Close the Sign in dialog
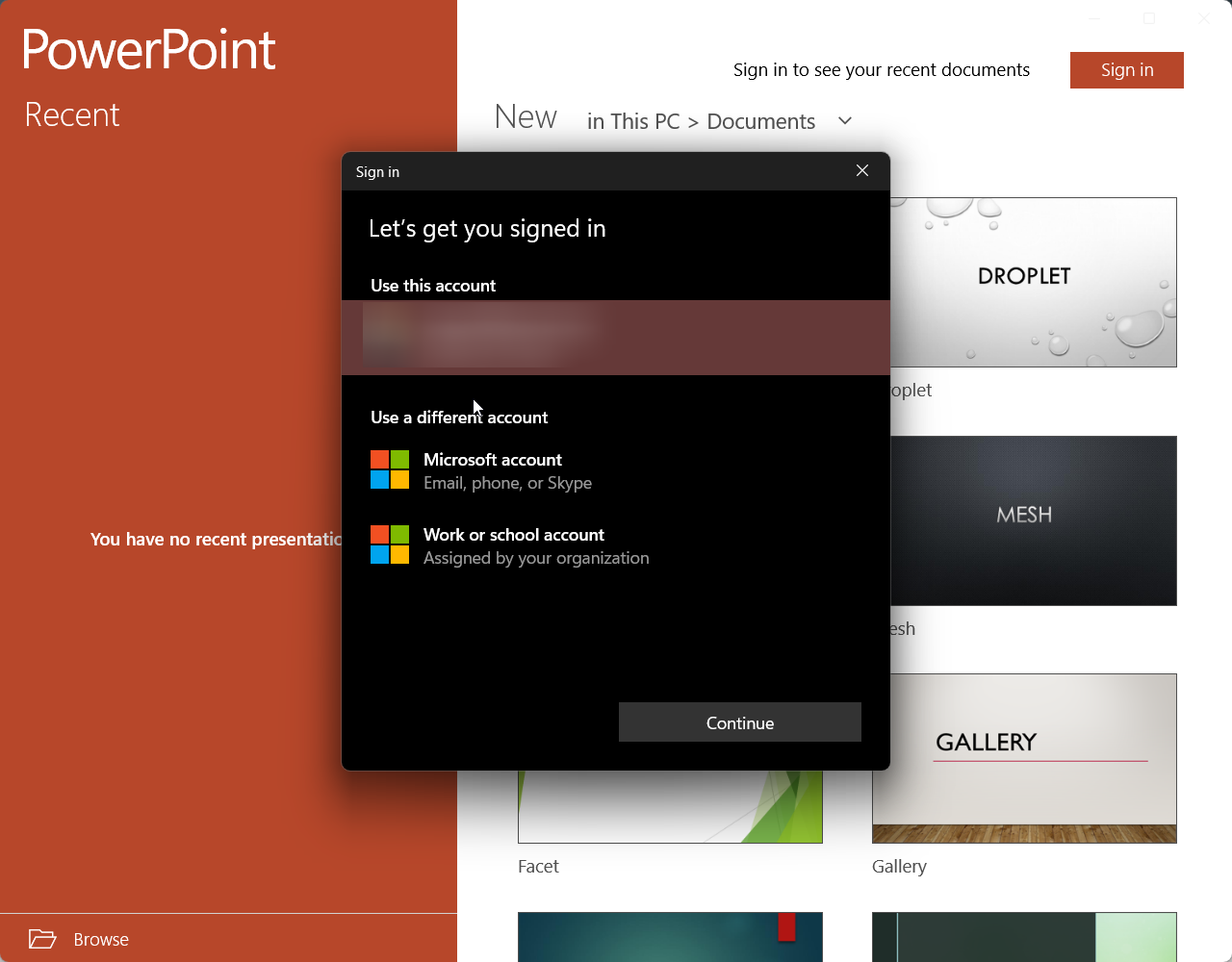Image resolution: width=1232 pixels, height=962 pixels. [862, 170]
